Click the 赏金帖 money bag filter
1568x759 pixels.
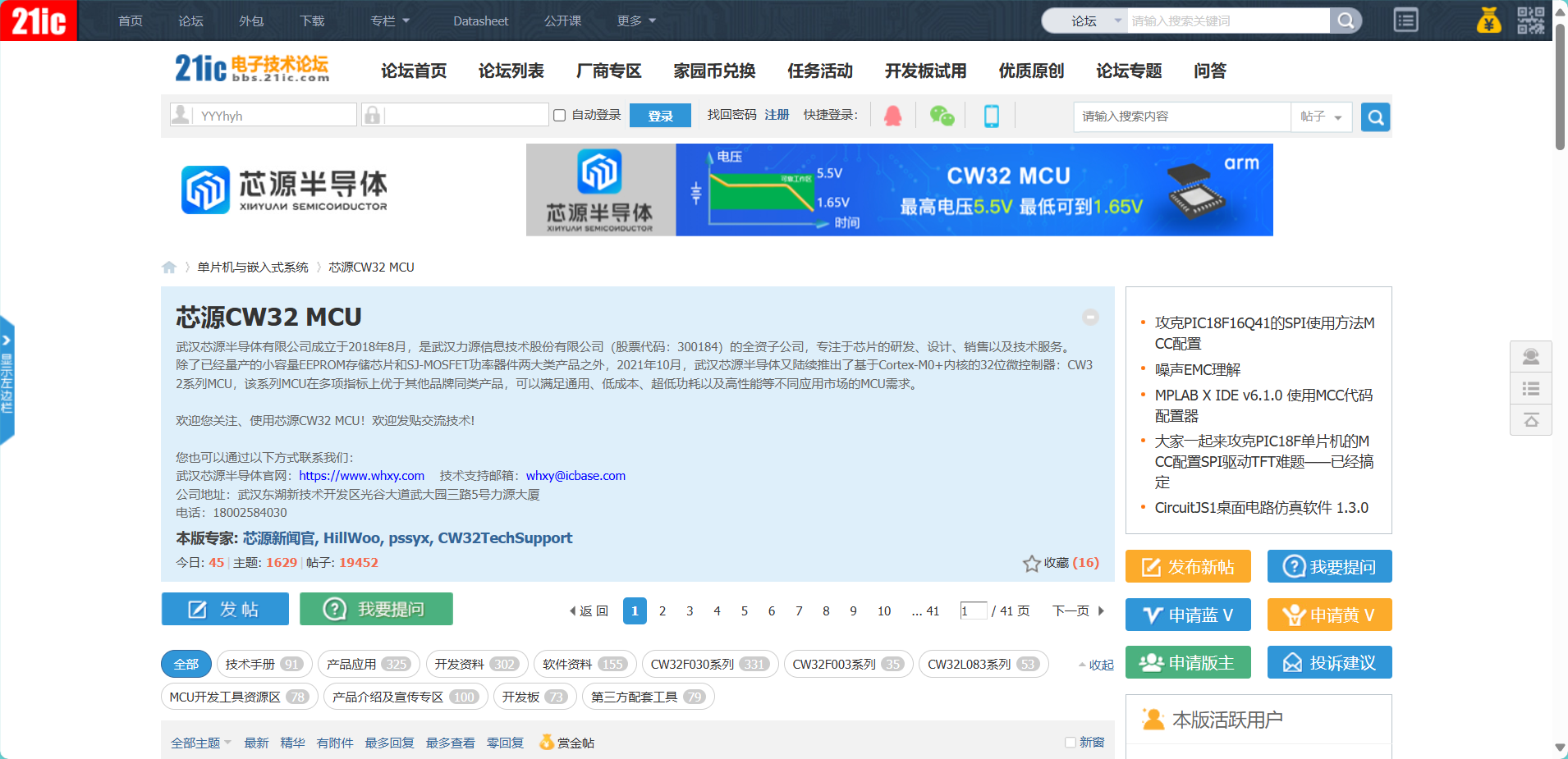tap(566, 743)
